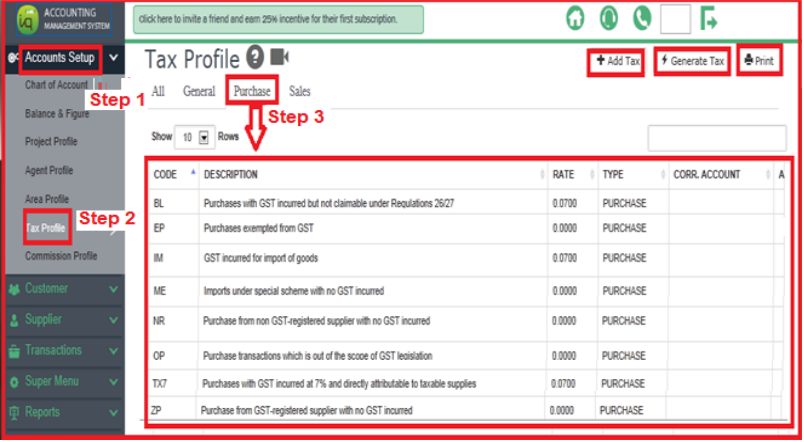Screen dimensions: 804x442
Task: Play Tax Profile video tutorial icon
Action: tap(279, 58)
